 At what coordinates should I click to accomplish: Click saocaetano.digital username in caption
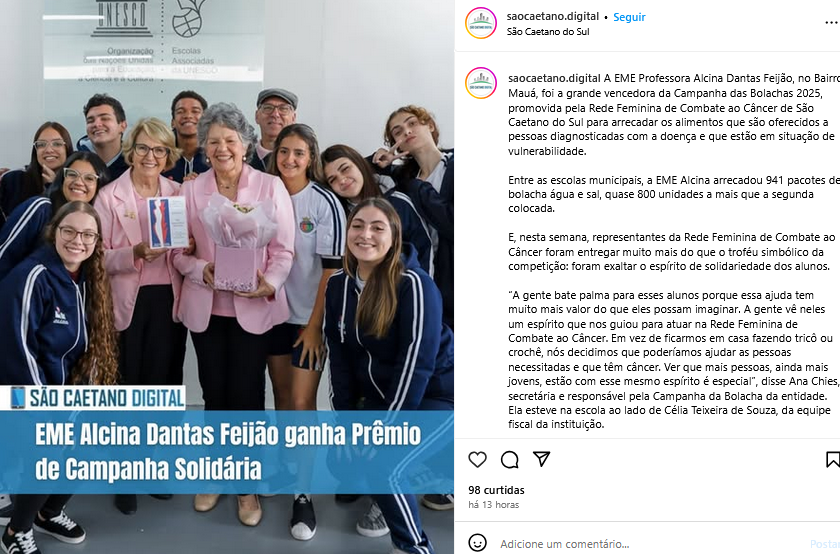point(554,78)
